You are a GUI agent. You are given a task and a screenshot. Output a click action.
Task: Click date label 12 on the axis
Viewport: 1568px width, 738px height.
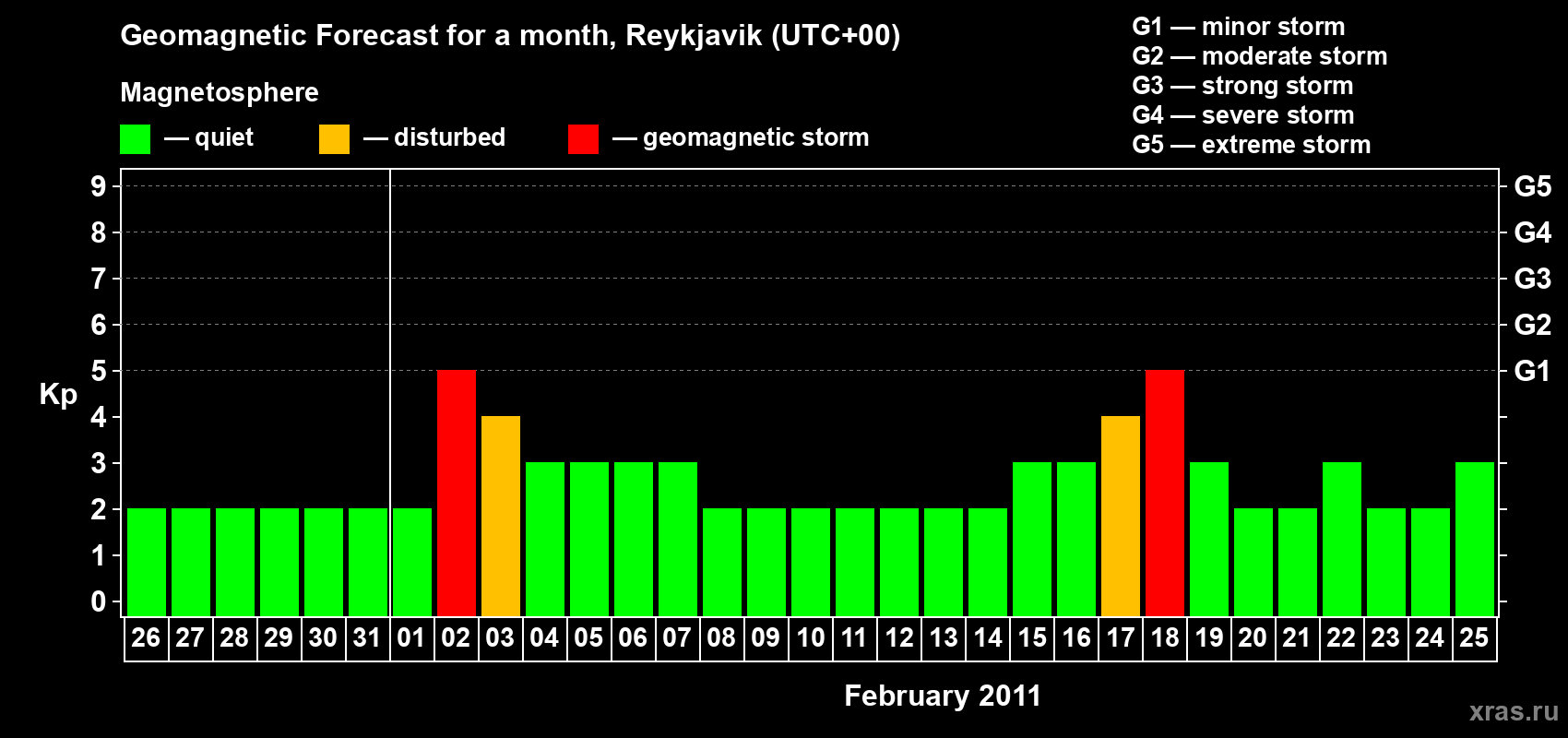click(898, 638)
